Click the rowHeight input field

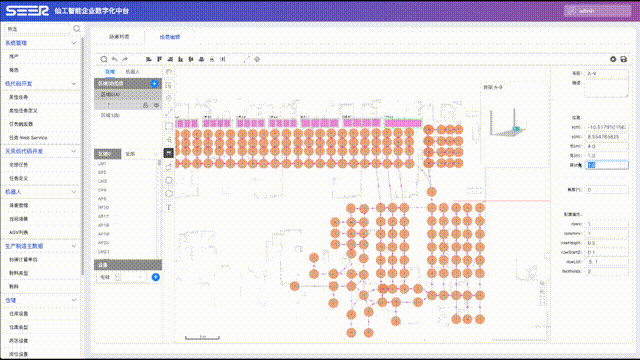pyautogui.click(x=607, y=243)
